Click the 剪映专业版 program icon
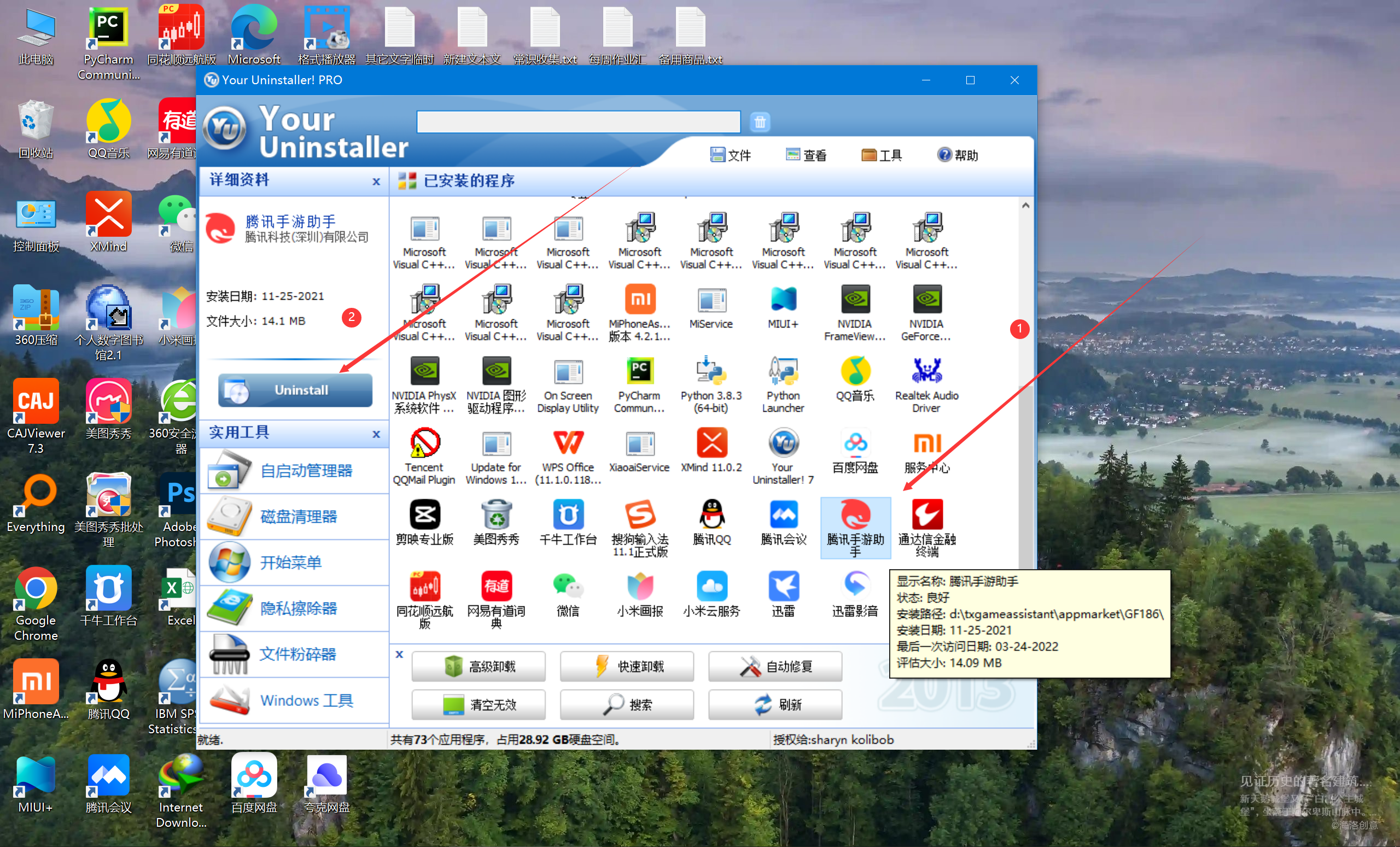1400x847 pixels. [x=424, y=515]
